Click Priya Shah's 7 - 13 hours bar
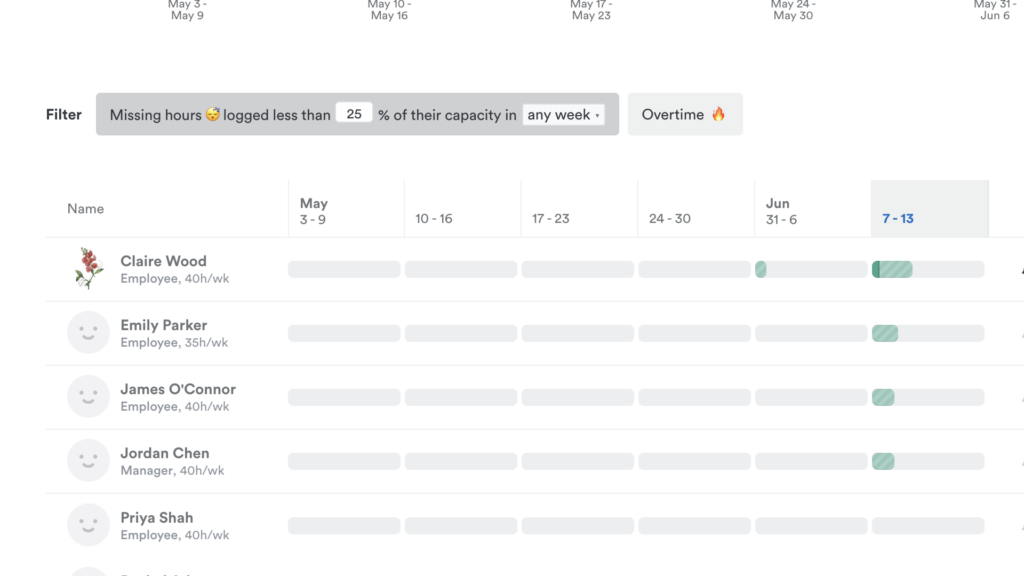The image size is (1024, 576). pos(928,526)
